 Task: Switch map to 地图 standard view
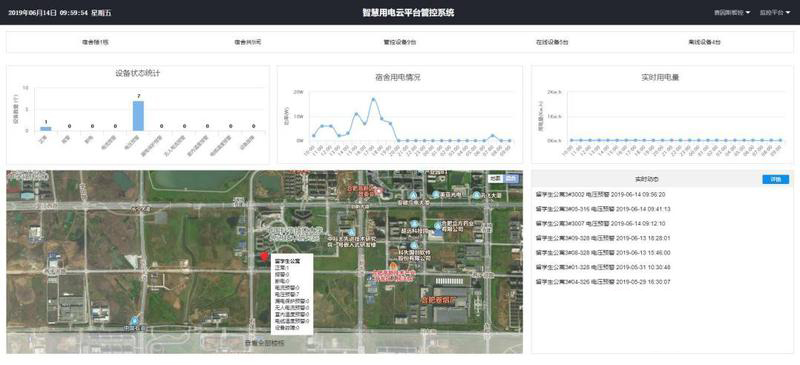(495, 178)
